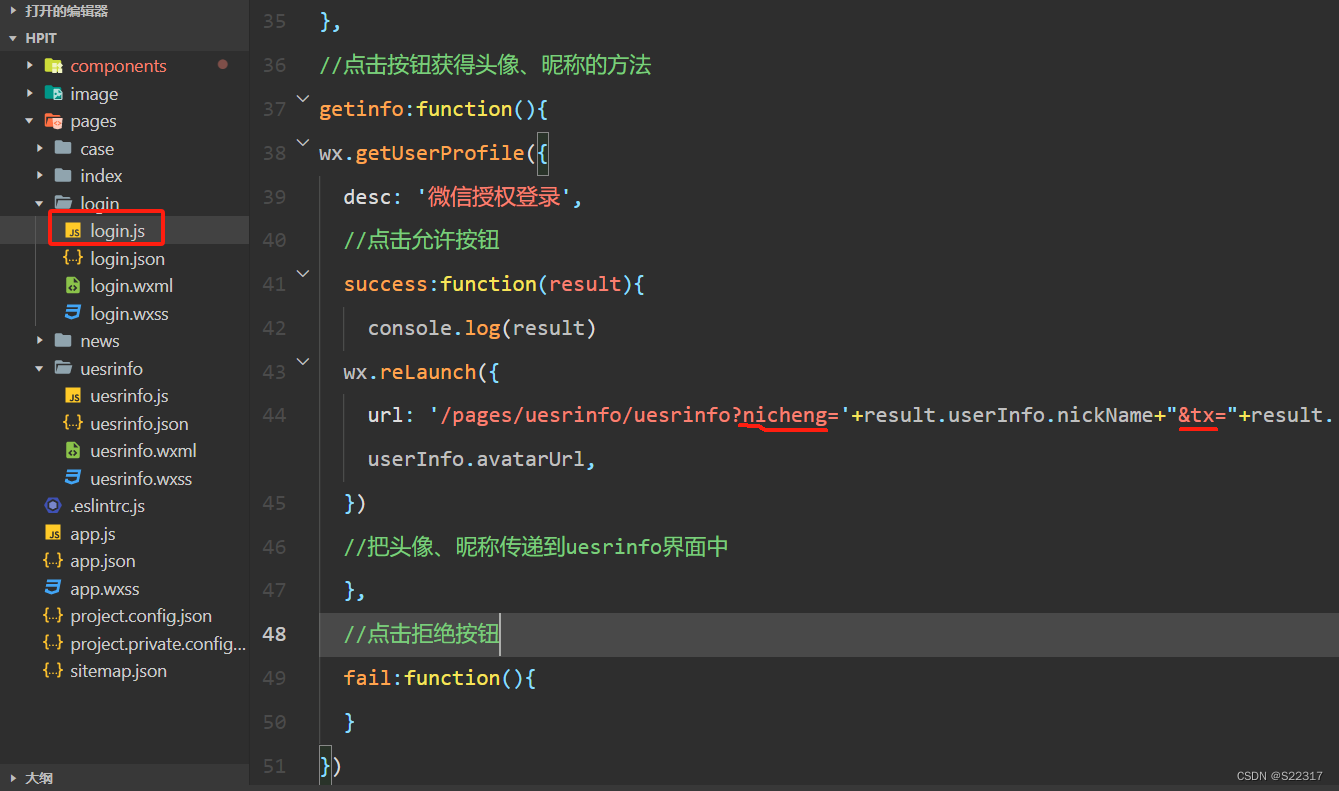Click the braces icon of project.private.config file

pos(53,643)
